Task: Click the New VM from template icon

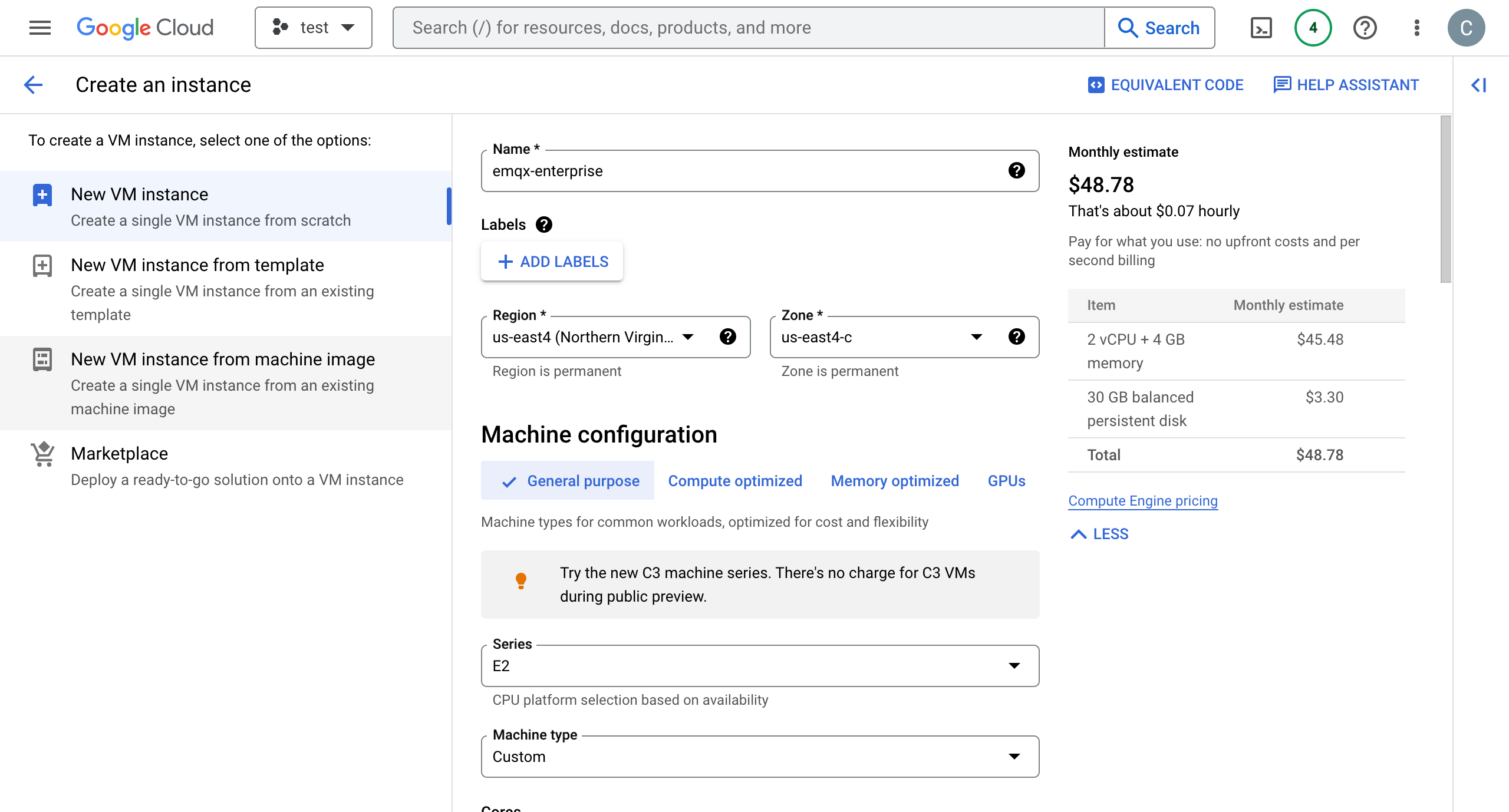Action: click(43, 265)
